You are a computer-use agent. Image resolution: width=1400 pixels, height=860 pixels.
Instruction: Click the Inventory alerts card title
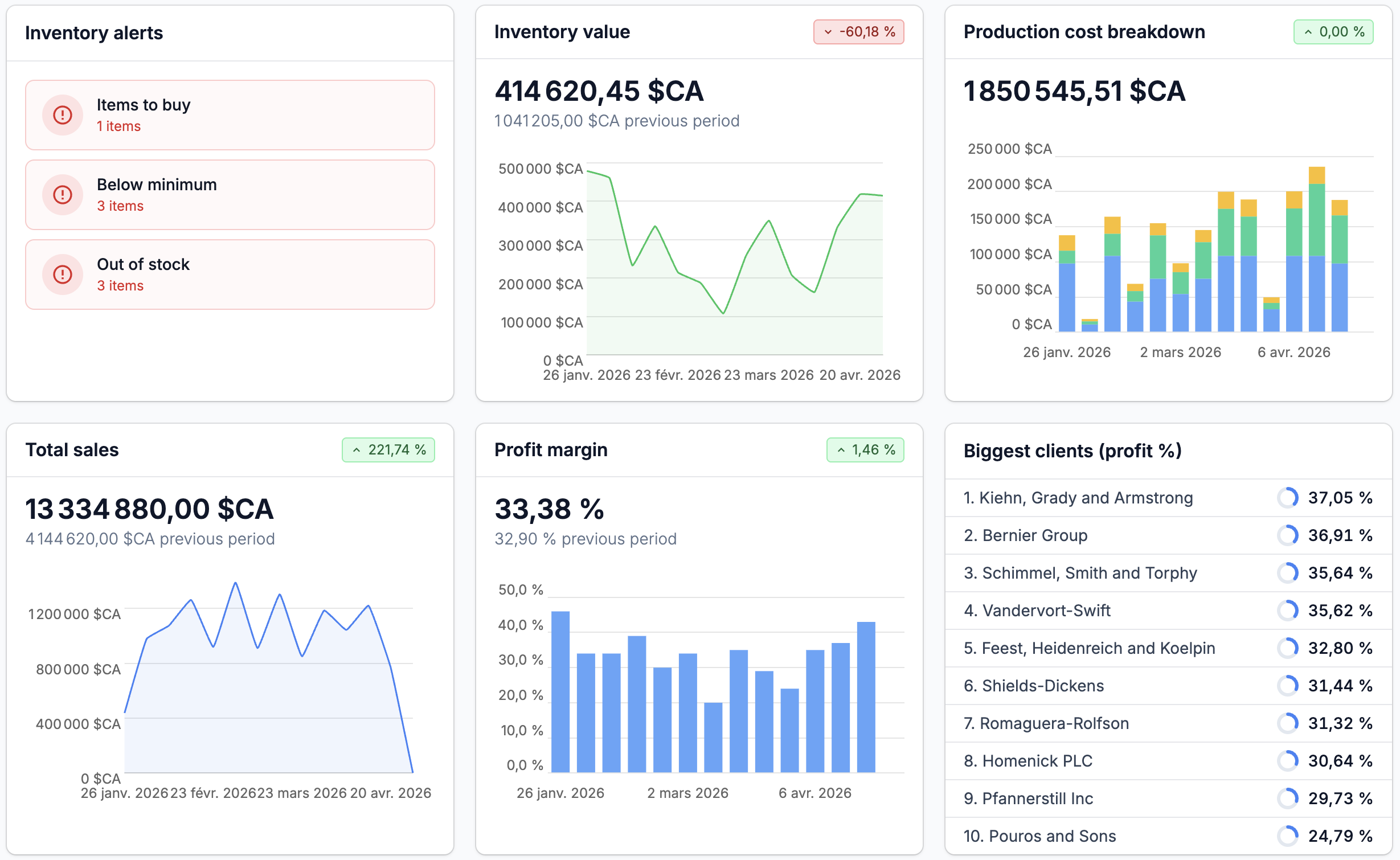tap(94, 33)
